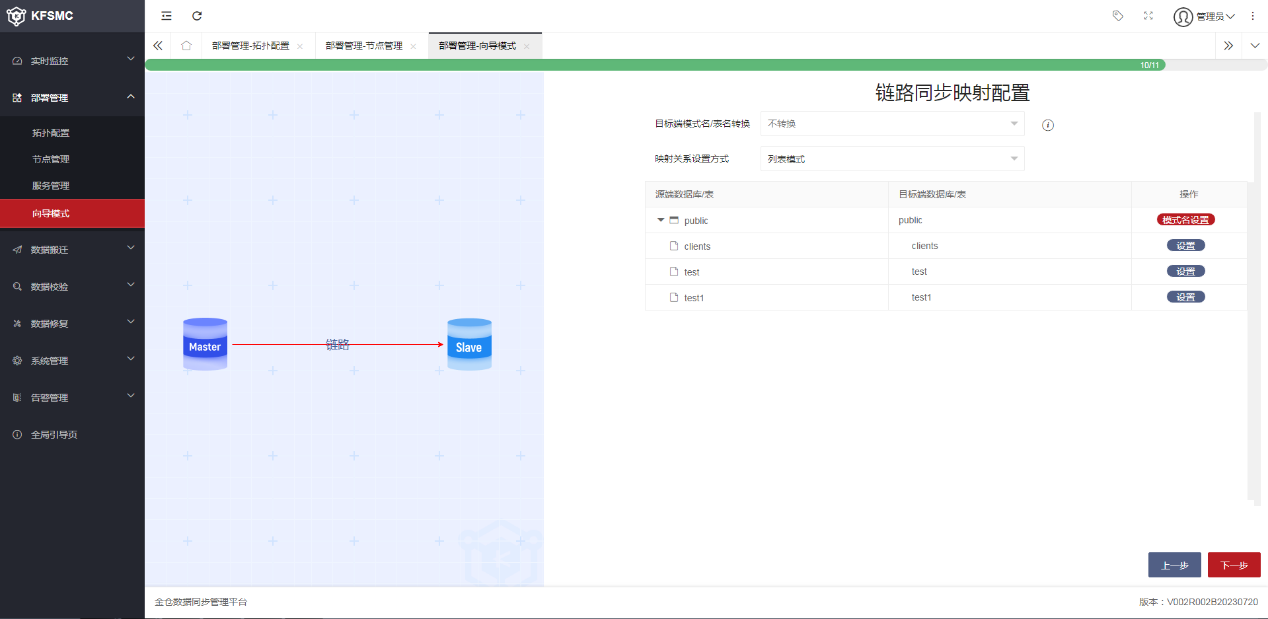Click the 设置 button for the clients table

point(1186,245)
